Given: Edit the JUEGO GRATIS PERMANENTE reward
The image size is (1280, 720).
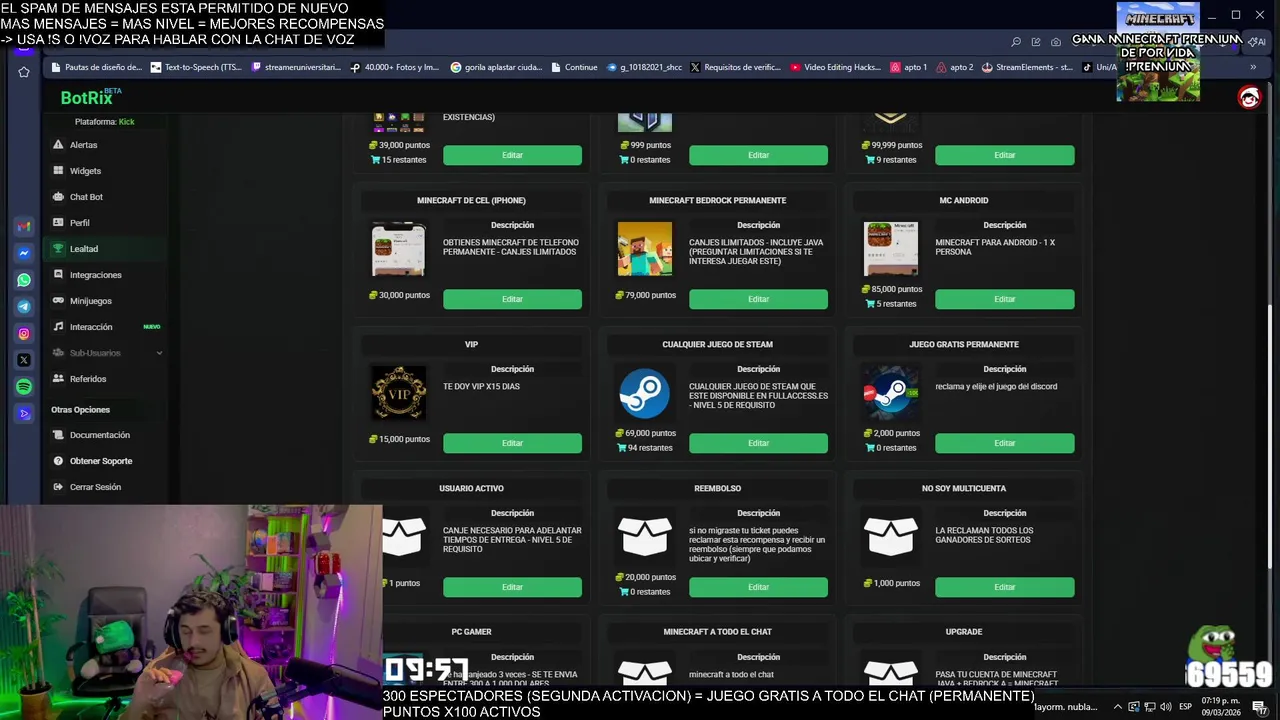Looking at the screenshot, I should pyautogui.click(x=1004, y=443).
